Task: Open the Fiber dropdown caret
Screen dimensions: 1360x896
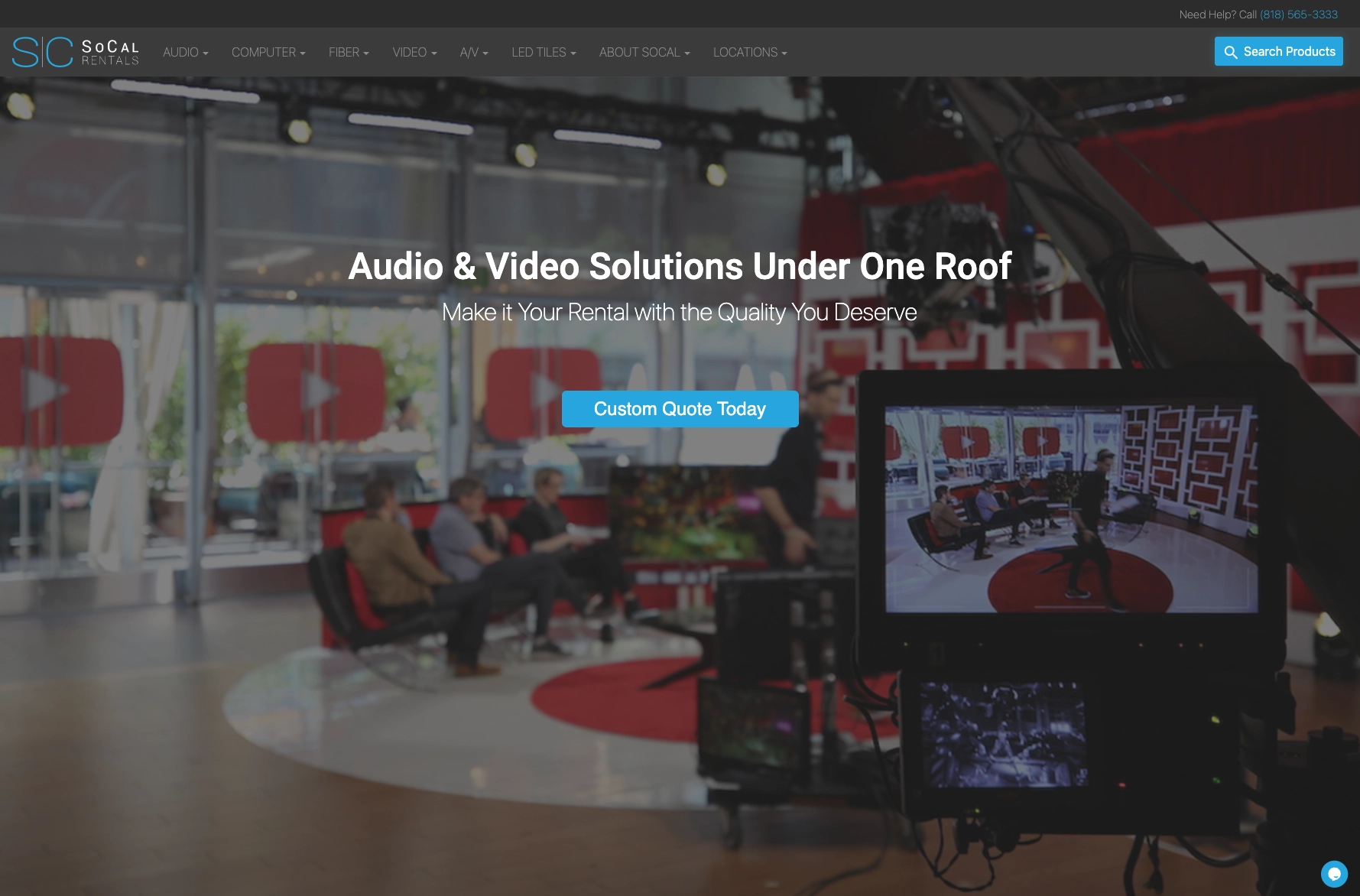Action: click(x=366, y=54)
